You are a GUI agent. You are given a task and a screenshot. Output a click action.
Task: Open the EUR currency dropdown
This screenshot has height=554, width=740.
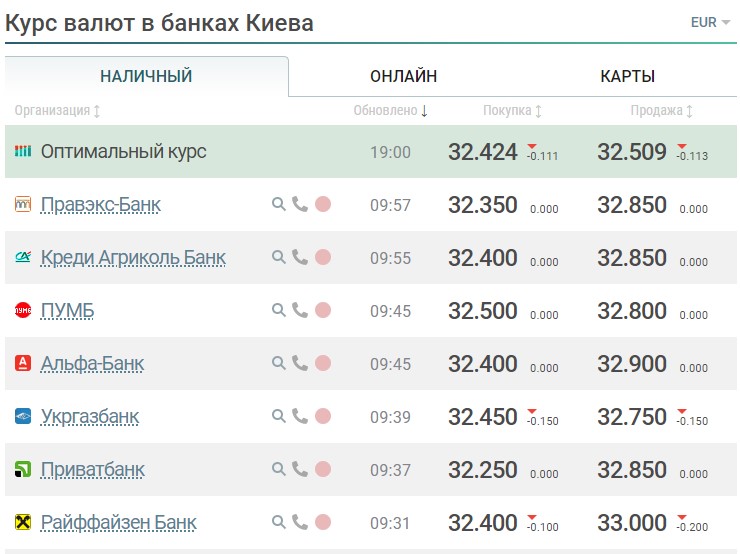tap(710, 22)
